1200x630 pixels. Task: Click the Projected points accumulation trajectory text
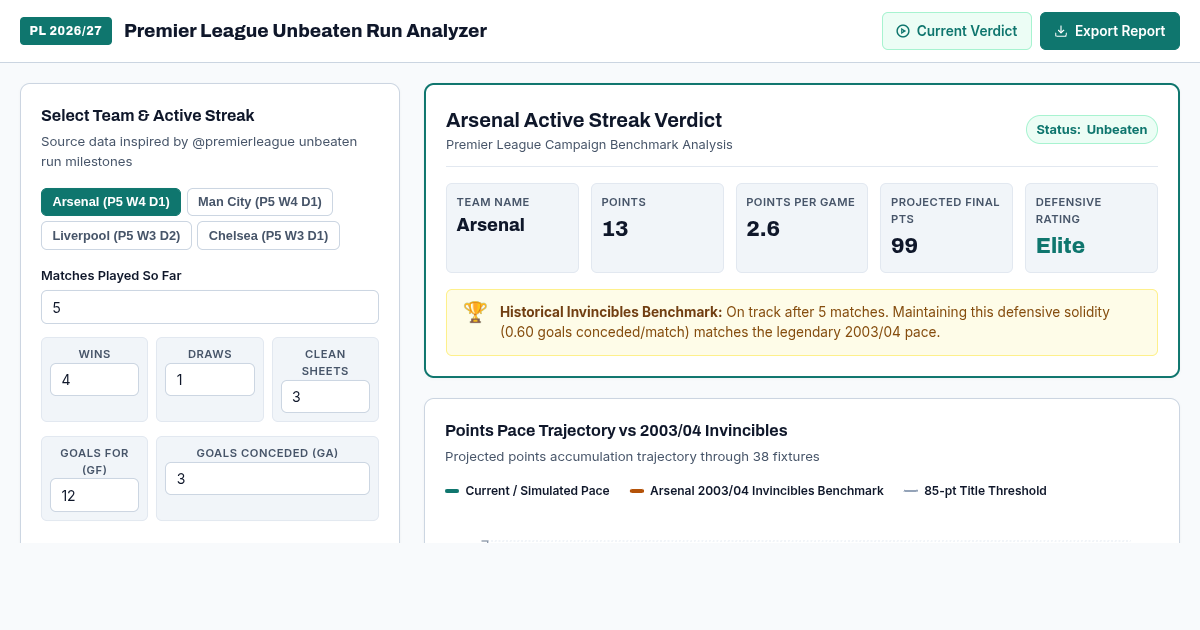(632, 457)
